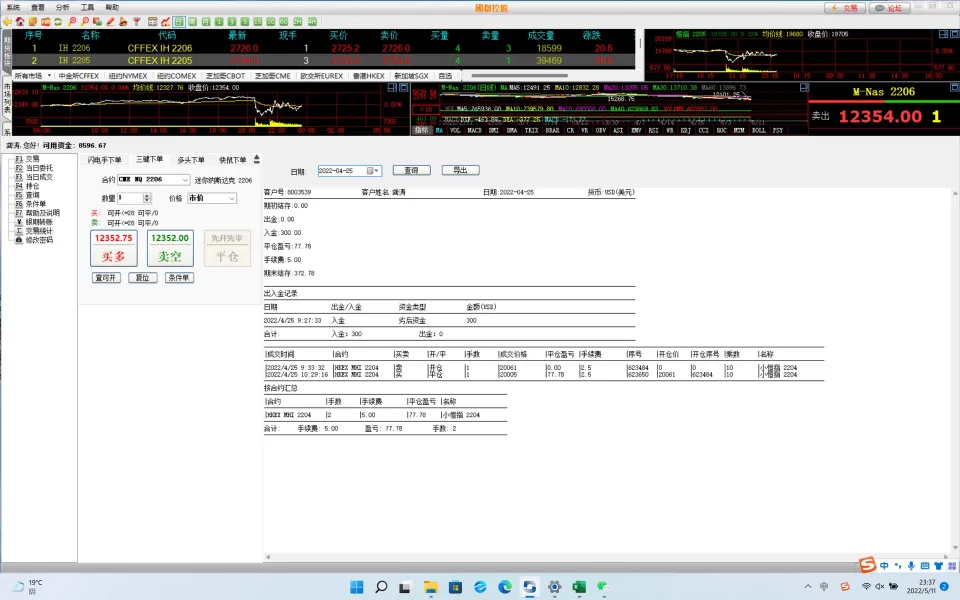Click the red pencil drawing icon
Screen dimensions: 960x600
pos(110,20)
